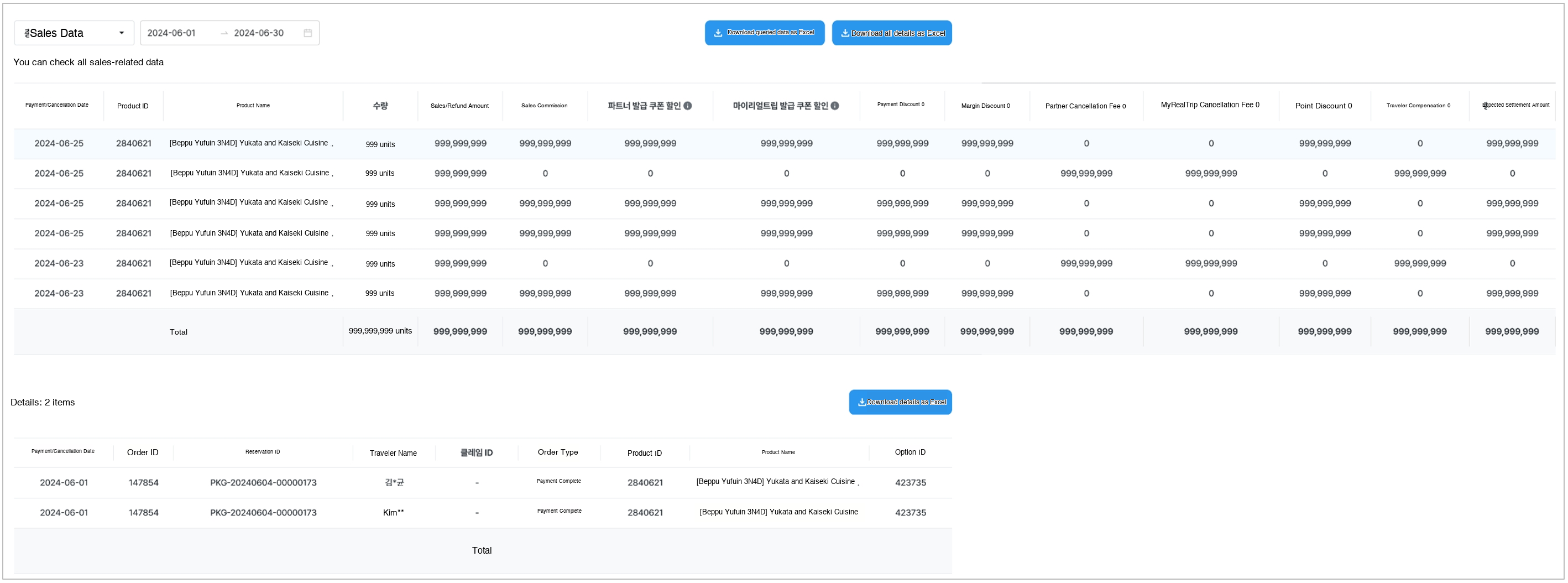
Task: Download queried data as Excel
Action: click(x=764, y=33)
